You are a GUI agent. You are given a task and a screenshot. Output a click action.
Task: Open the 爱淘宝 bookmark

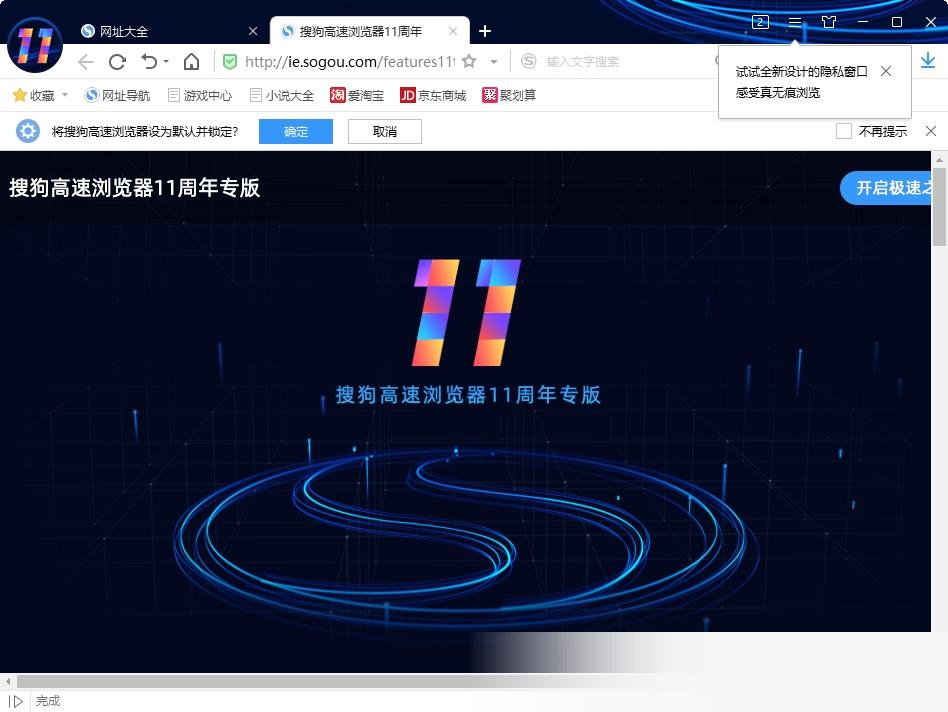pos(357,95)
